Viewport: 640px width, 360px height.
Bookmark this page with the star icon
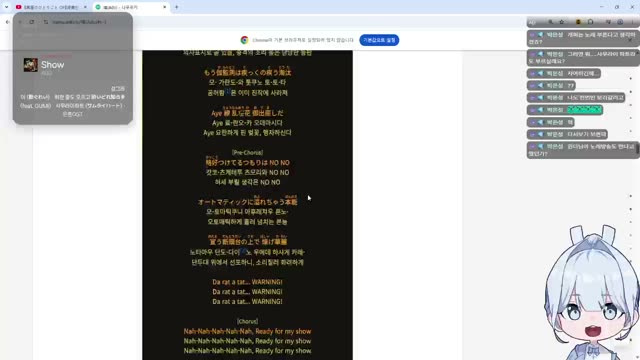point(562,22)
